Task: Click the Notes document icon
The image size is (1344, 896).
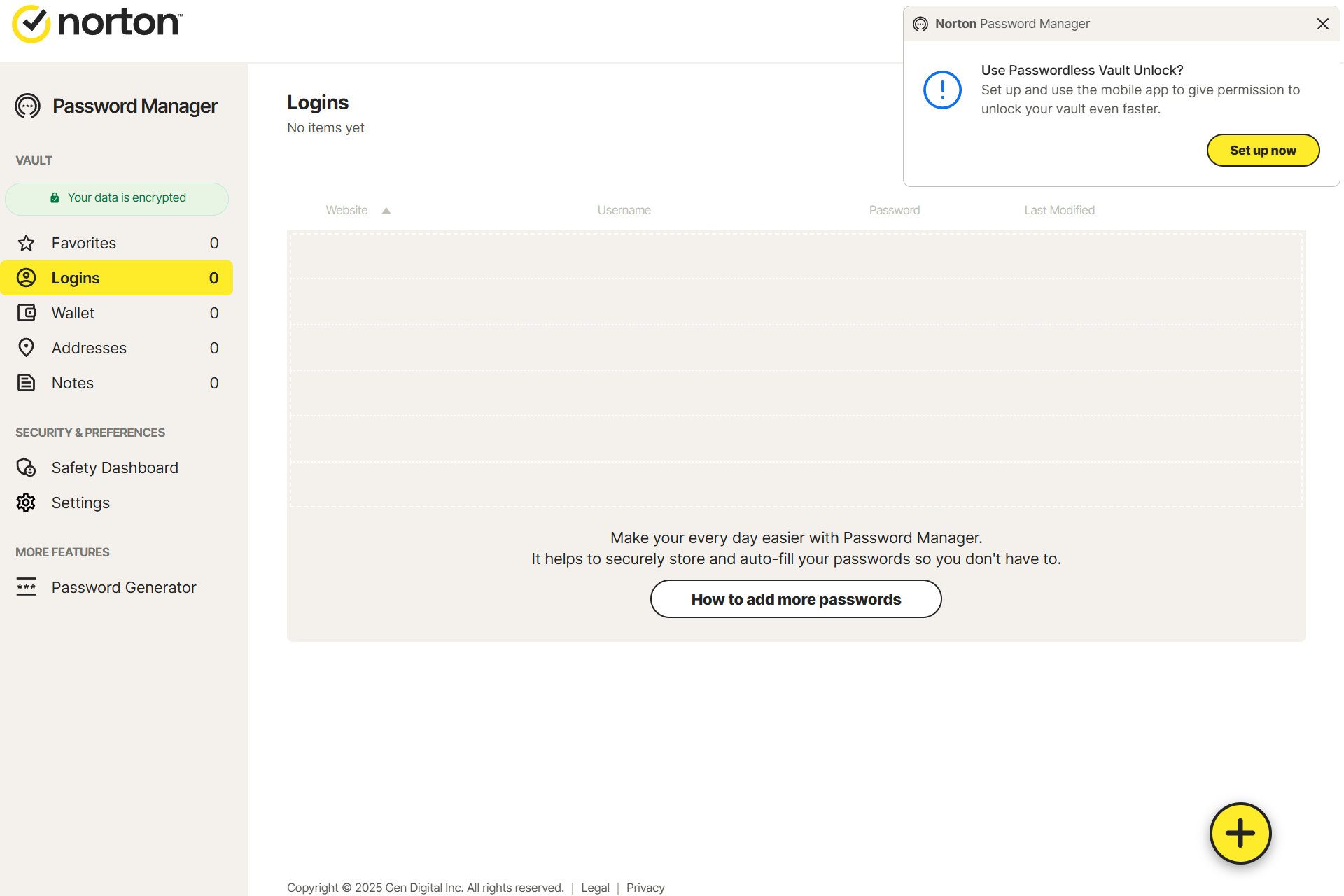Action: (26, 383)
